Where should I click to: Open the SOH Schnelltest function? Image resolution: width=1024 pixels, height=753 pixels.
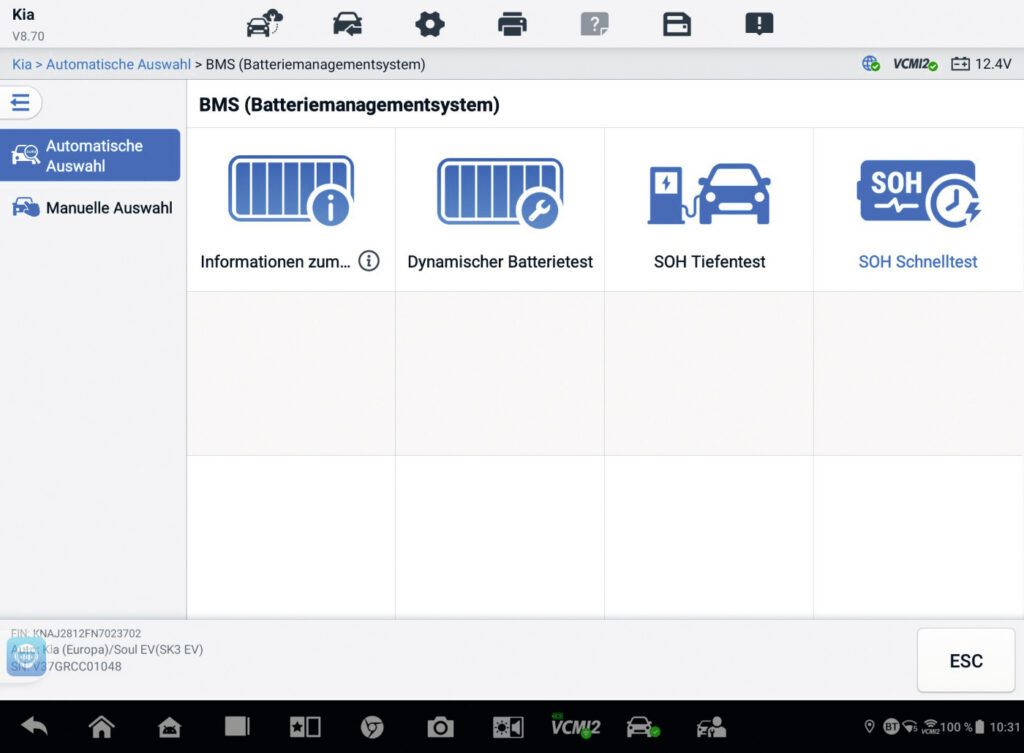(918, 211)
